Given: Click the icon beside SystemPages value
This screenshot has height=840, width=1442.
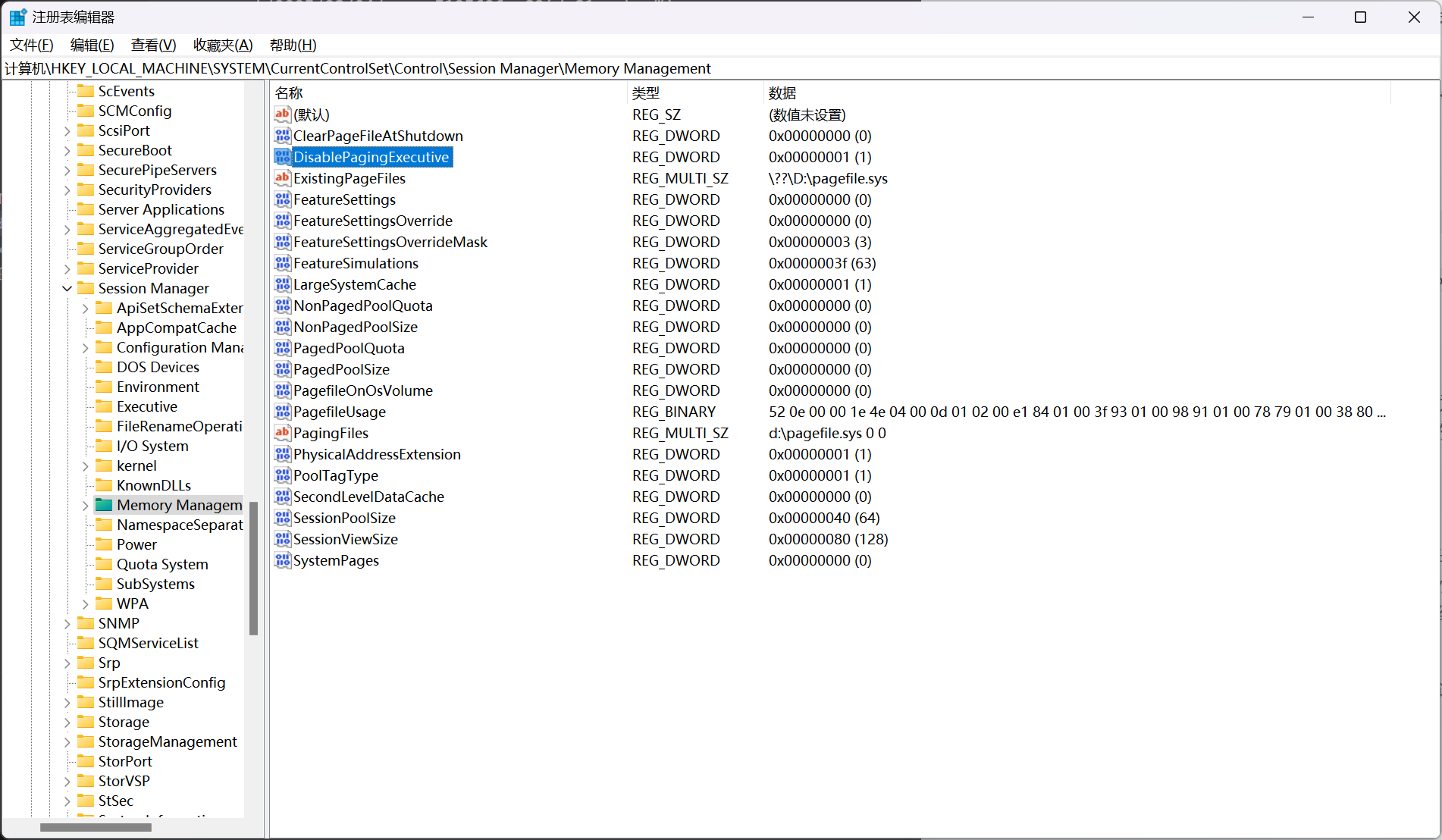Looking at the screenshot, I should 282,561.
